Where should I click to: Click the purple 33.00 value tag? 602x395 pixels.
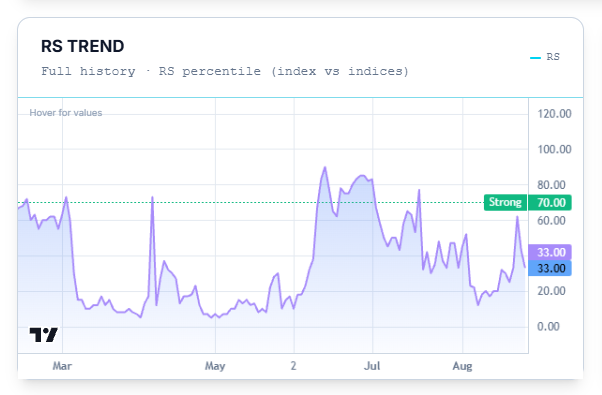click(x=550, y=252)
